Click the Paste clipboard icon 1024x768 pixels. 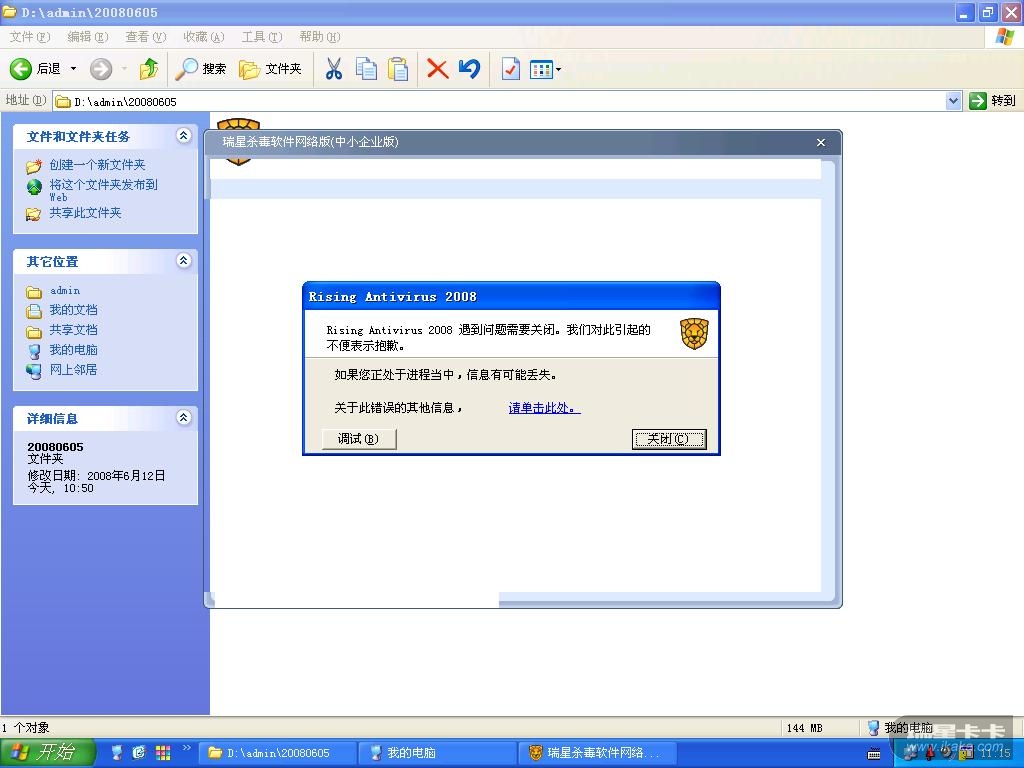click(398, 69)
